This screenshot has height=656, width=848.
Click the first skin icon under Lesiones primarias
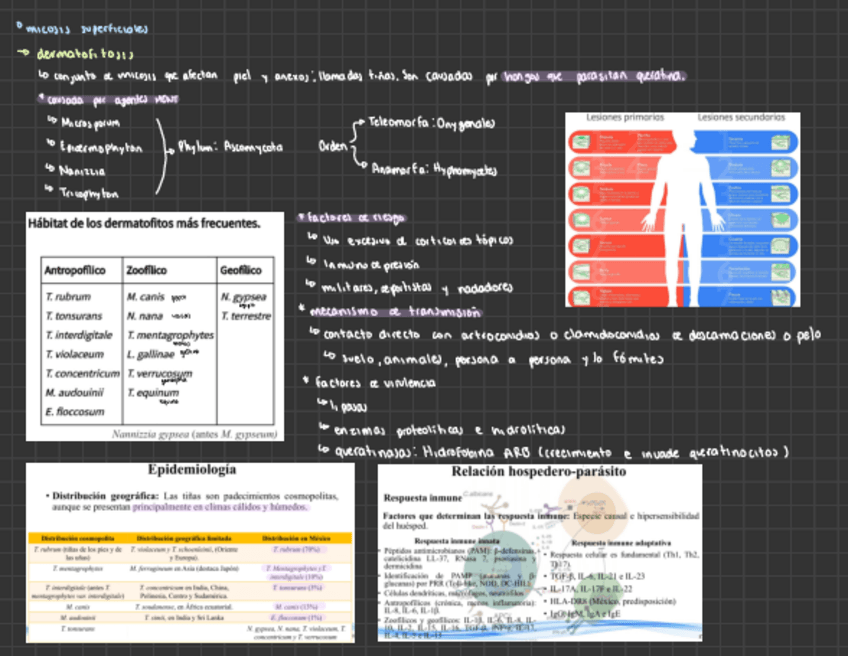click(x=580, y=142)
